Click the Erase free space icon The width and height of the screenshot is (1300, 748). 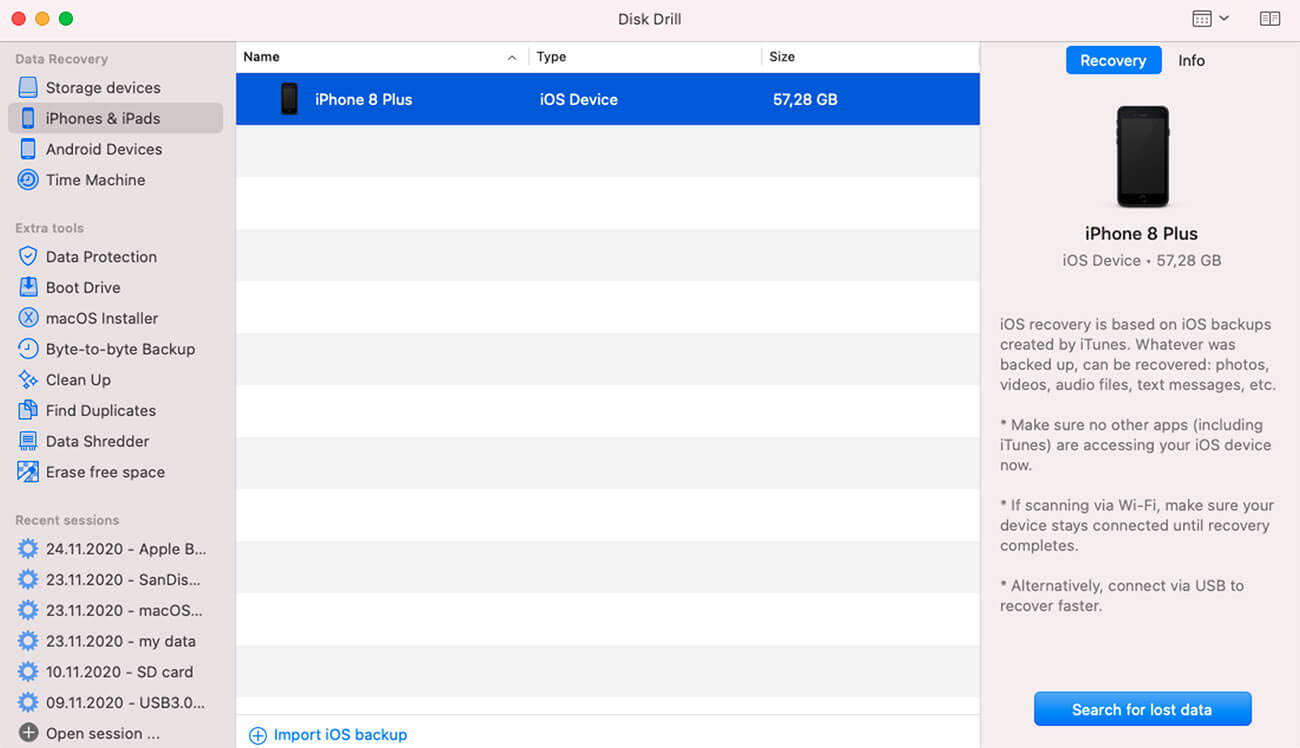point(28,472)
